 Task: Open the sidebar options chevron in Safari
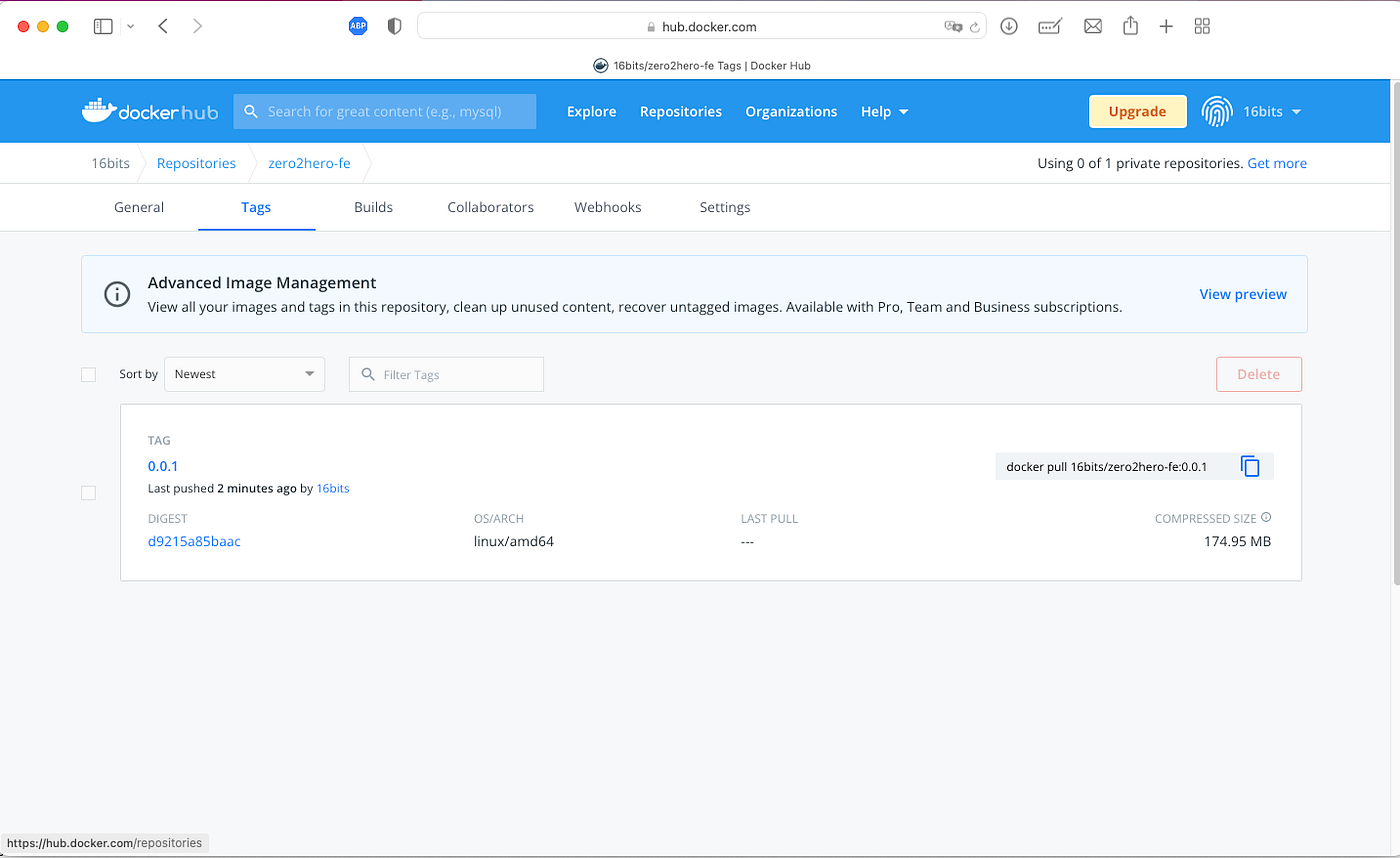130,27
